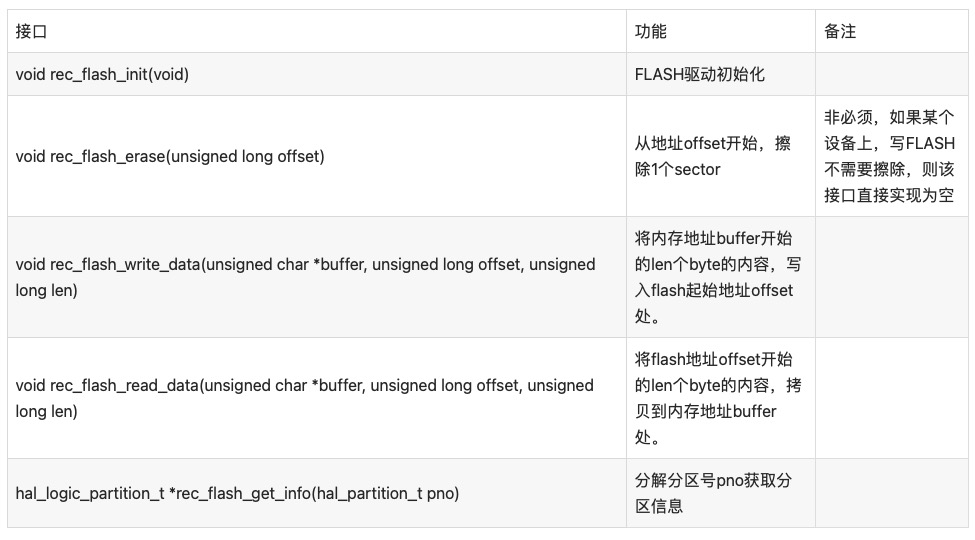Click the 从地址offset开始擦除1个sector description cell
Screen dimensions: 975x540
pos(721,156)
